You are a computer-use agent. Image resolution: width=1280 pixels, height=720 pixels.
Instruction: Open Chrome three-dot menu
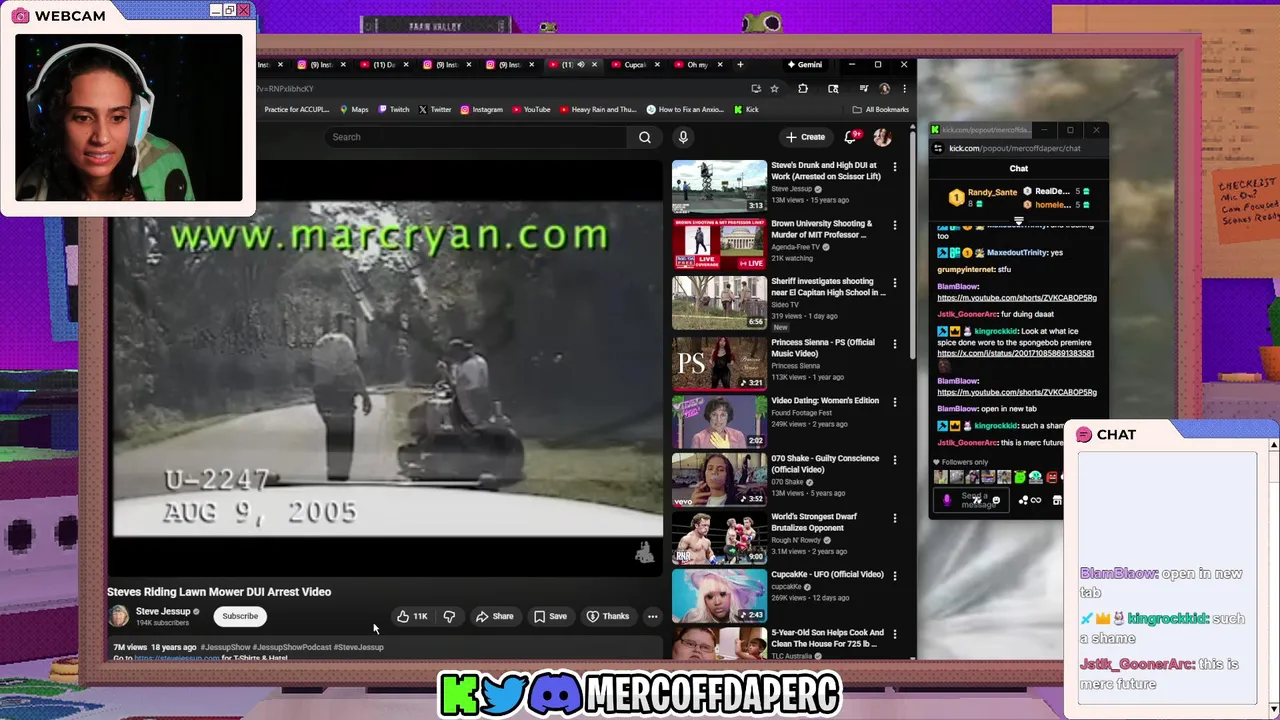click(x=904, y=88)
